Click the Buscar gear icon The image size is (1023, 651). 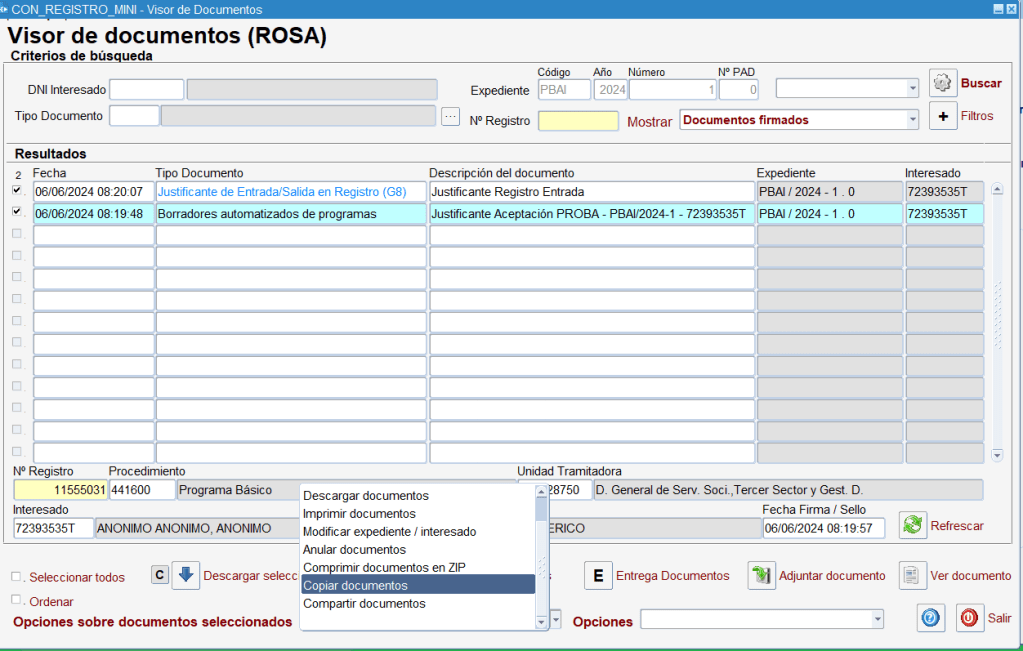point(943,83)
